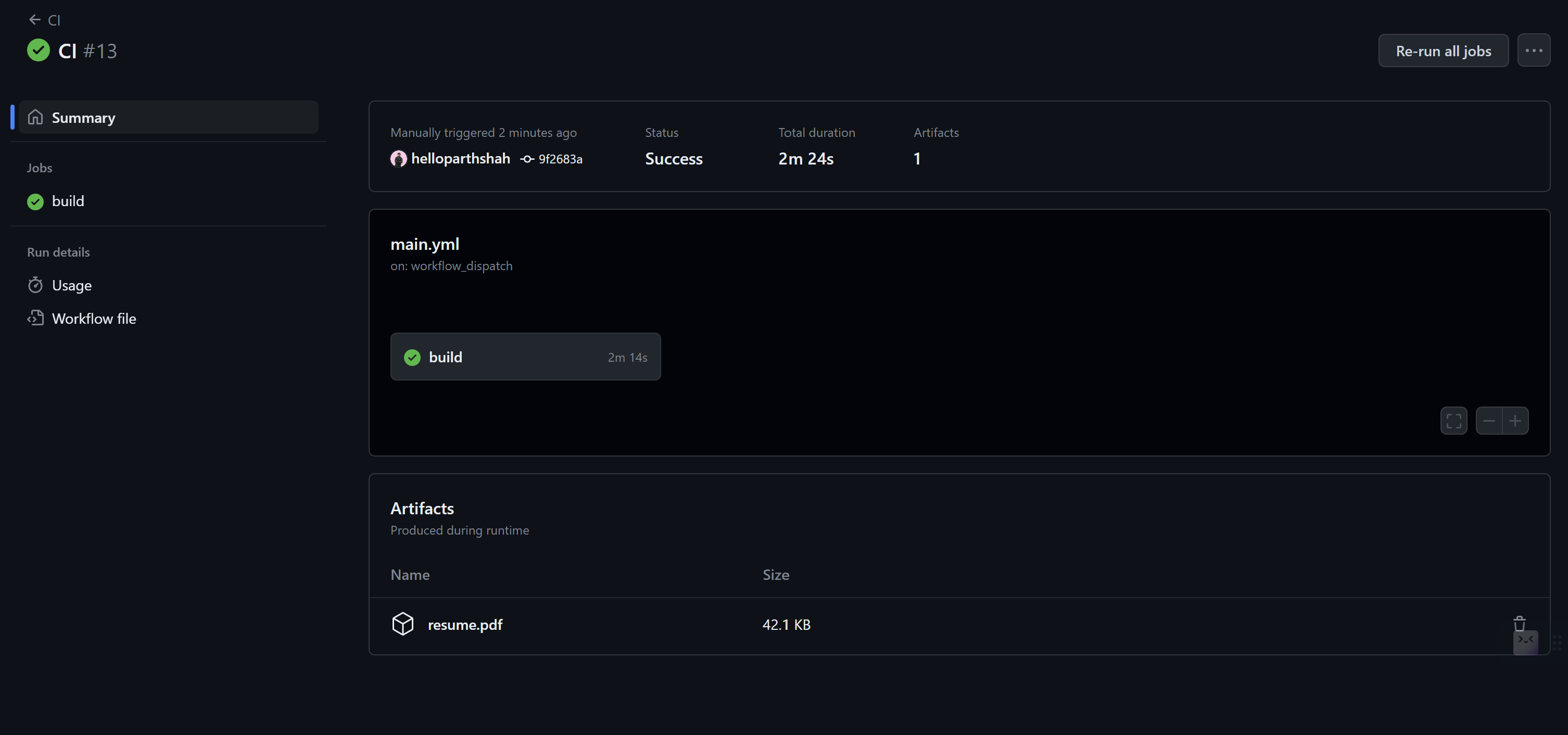This screenshot has width=1568, height=735.
Task: Open the helloparthshah user profile link
Action: click(460, 159)
